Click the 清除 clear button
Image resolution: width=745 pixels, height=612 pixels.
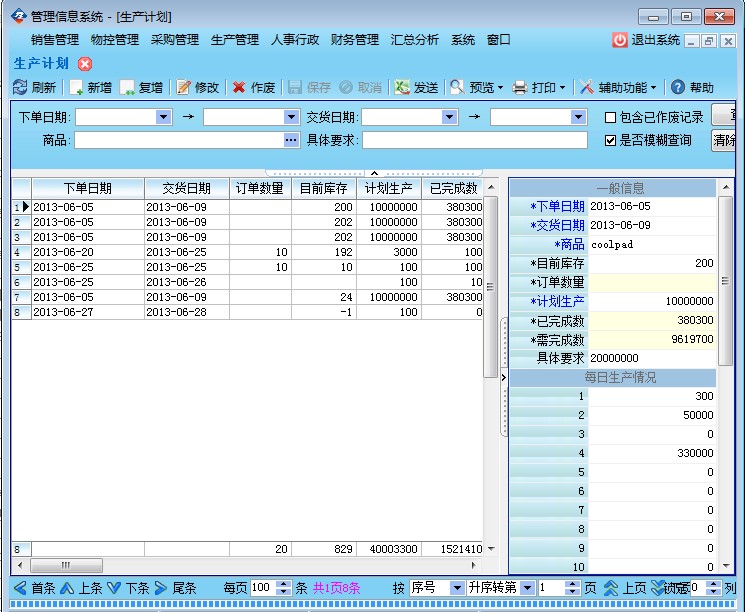pos(723,140)
